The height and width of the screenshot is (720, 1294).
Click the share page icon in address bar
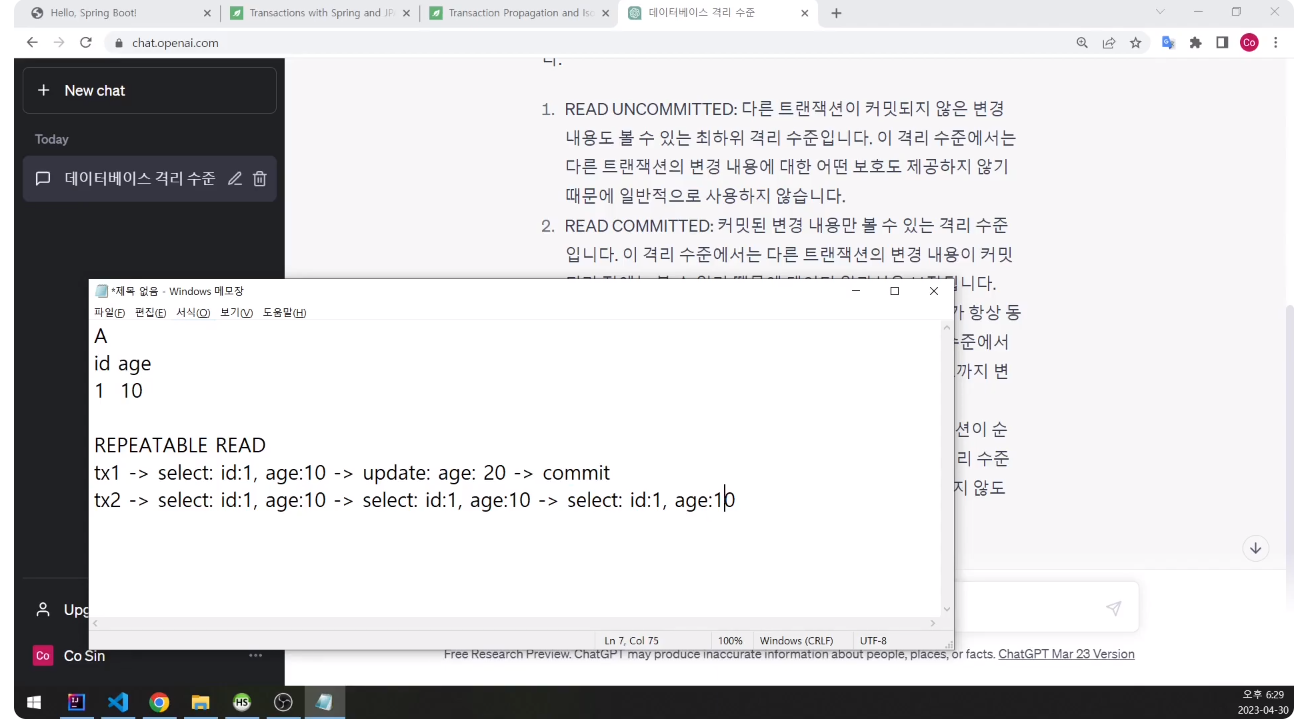click(x=1109, y=43)
